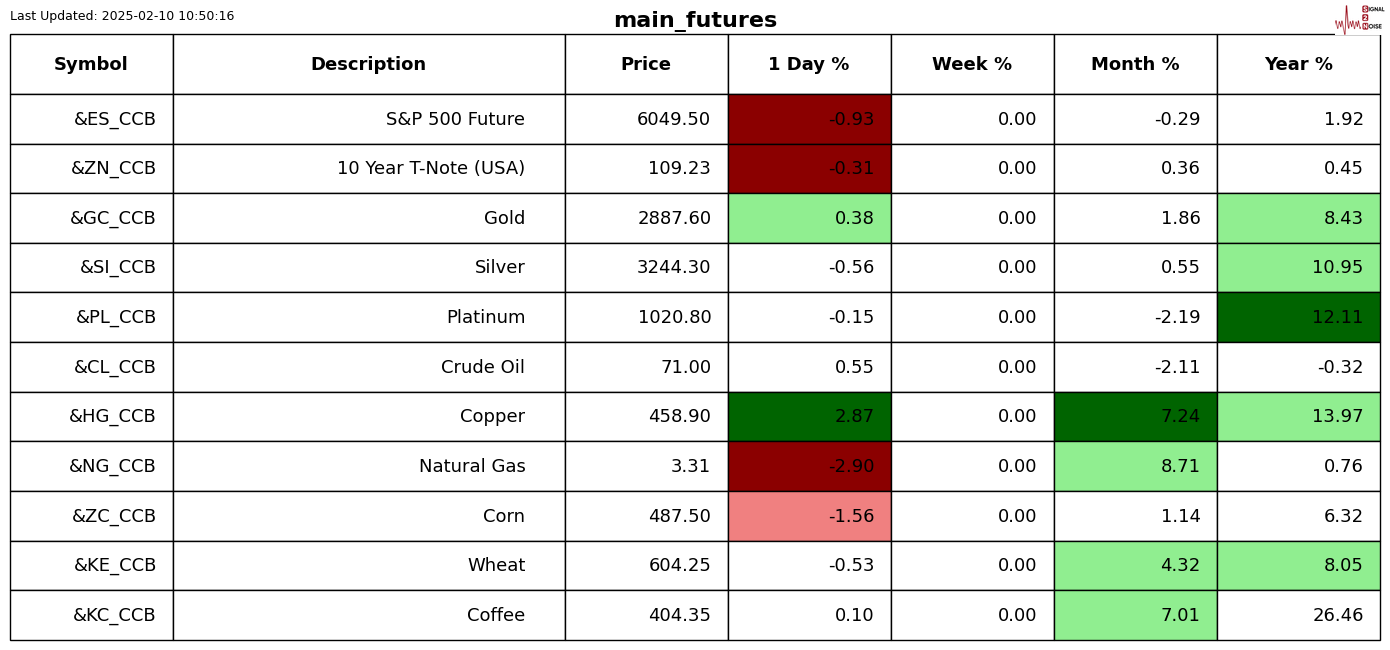The image size is (1390, 650).
Task: Click the Year % column header
Action: tap(1298, 65)
